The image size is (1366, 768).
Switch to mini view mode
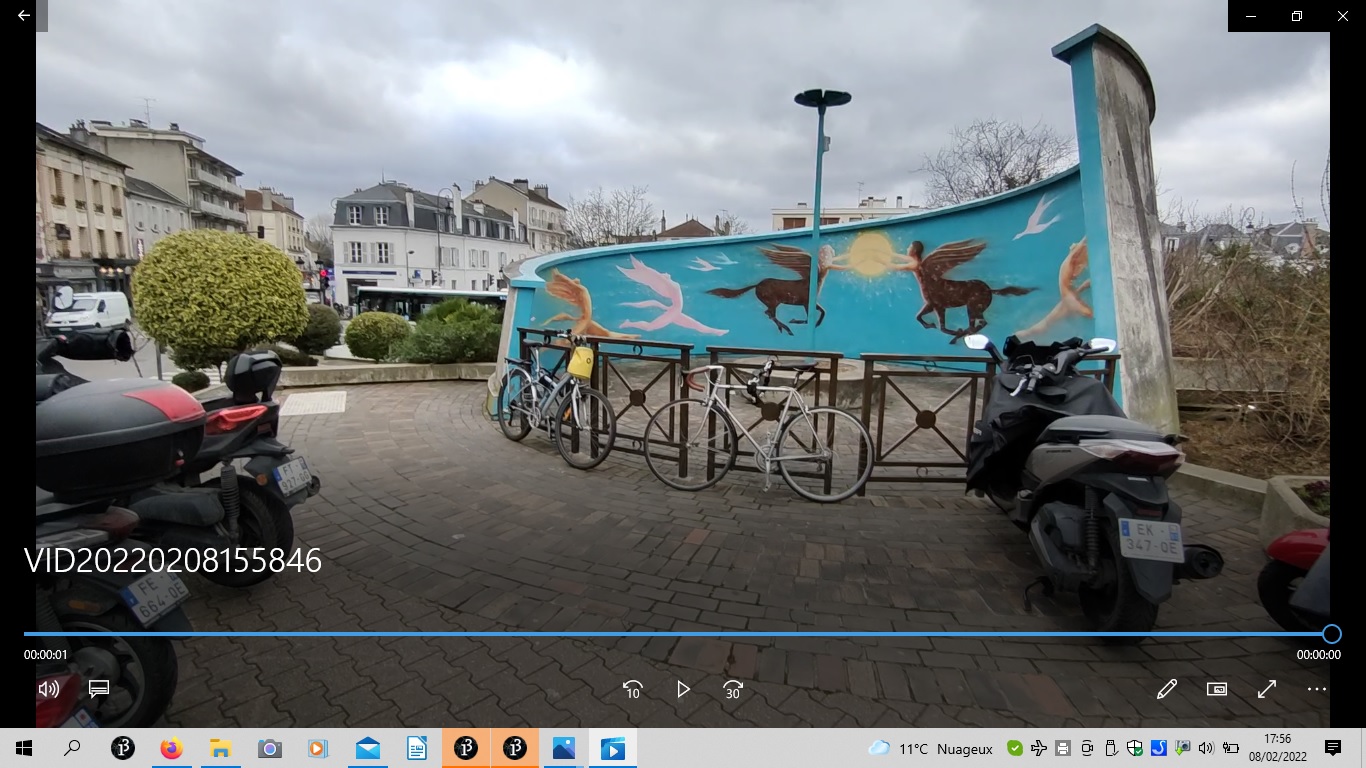(1216, 689)
